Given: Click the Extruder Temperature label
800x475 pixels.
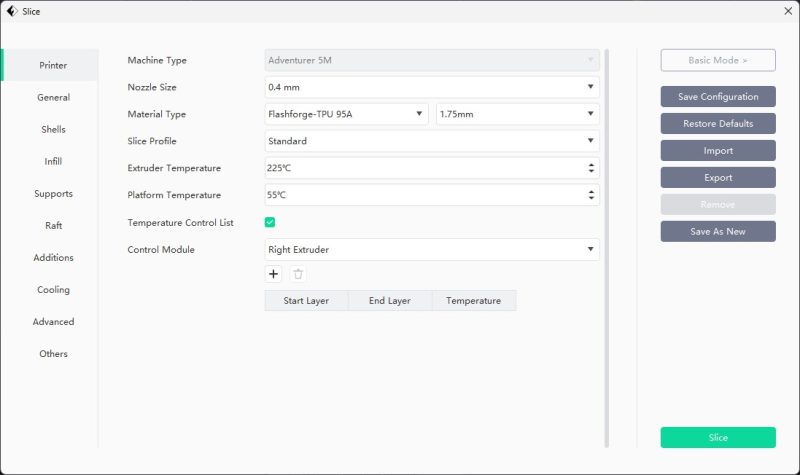Looking at the screenshot, I should 174,168.
